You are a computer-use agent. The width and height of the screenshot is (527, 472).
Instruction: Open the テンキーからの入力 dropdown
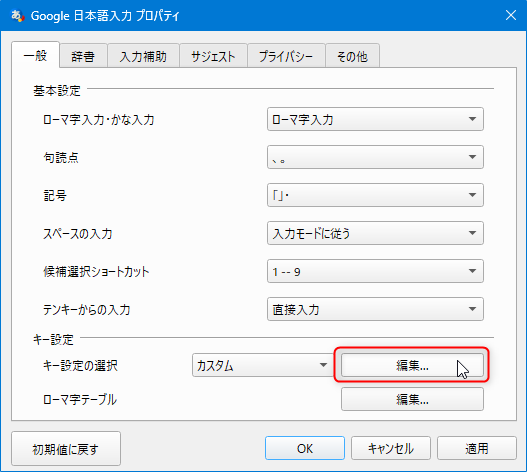[x=375, y=309]
